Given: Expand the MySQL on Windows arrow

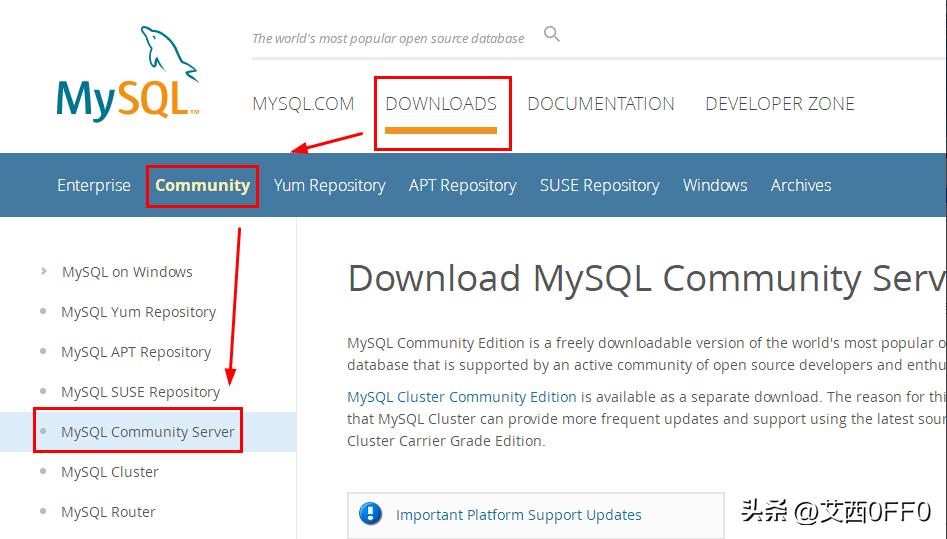Looking at the screenshot, I should (43, 271).
